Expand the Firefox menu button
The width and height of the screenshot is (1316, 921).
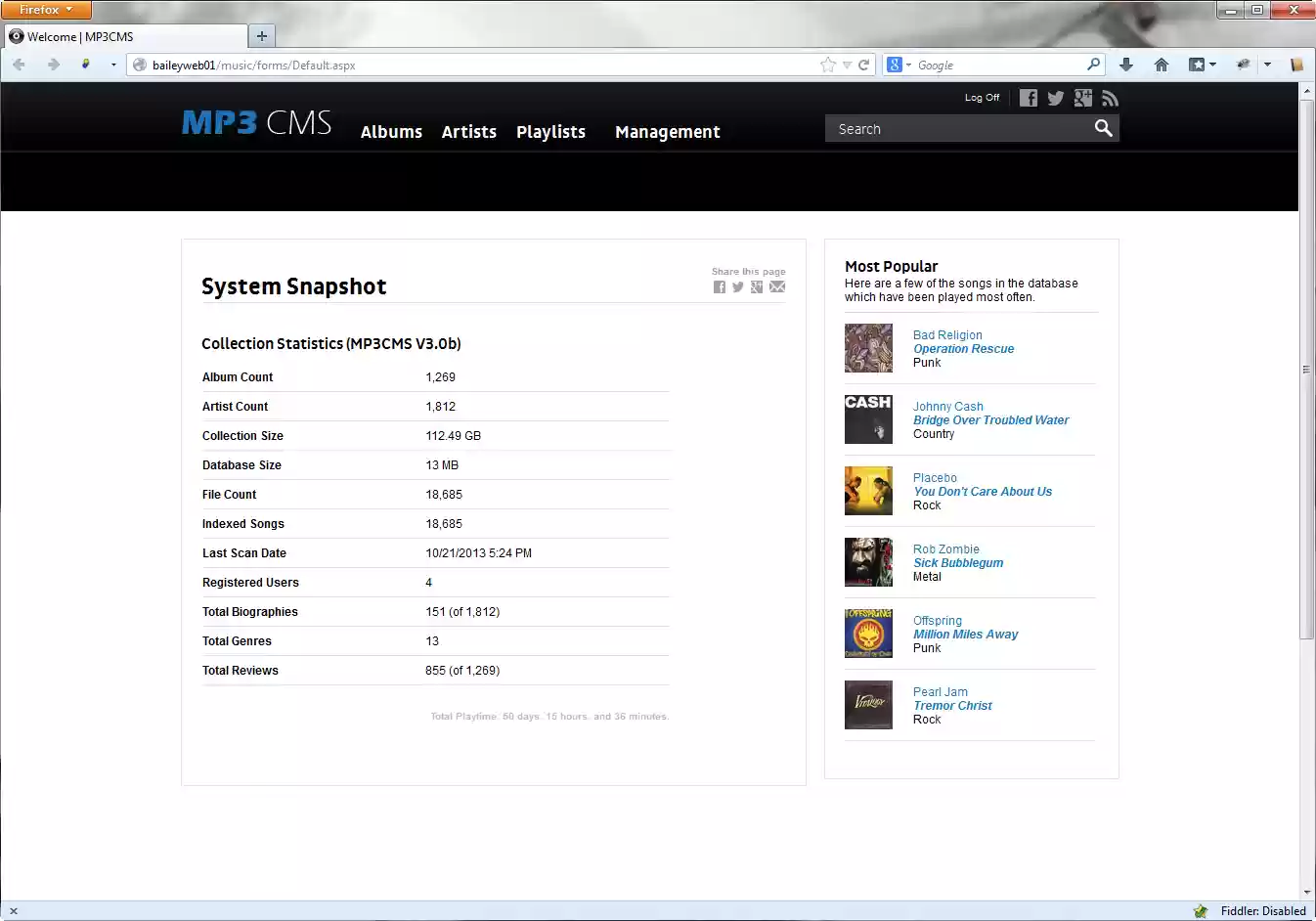point(45,9)
